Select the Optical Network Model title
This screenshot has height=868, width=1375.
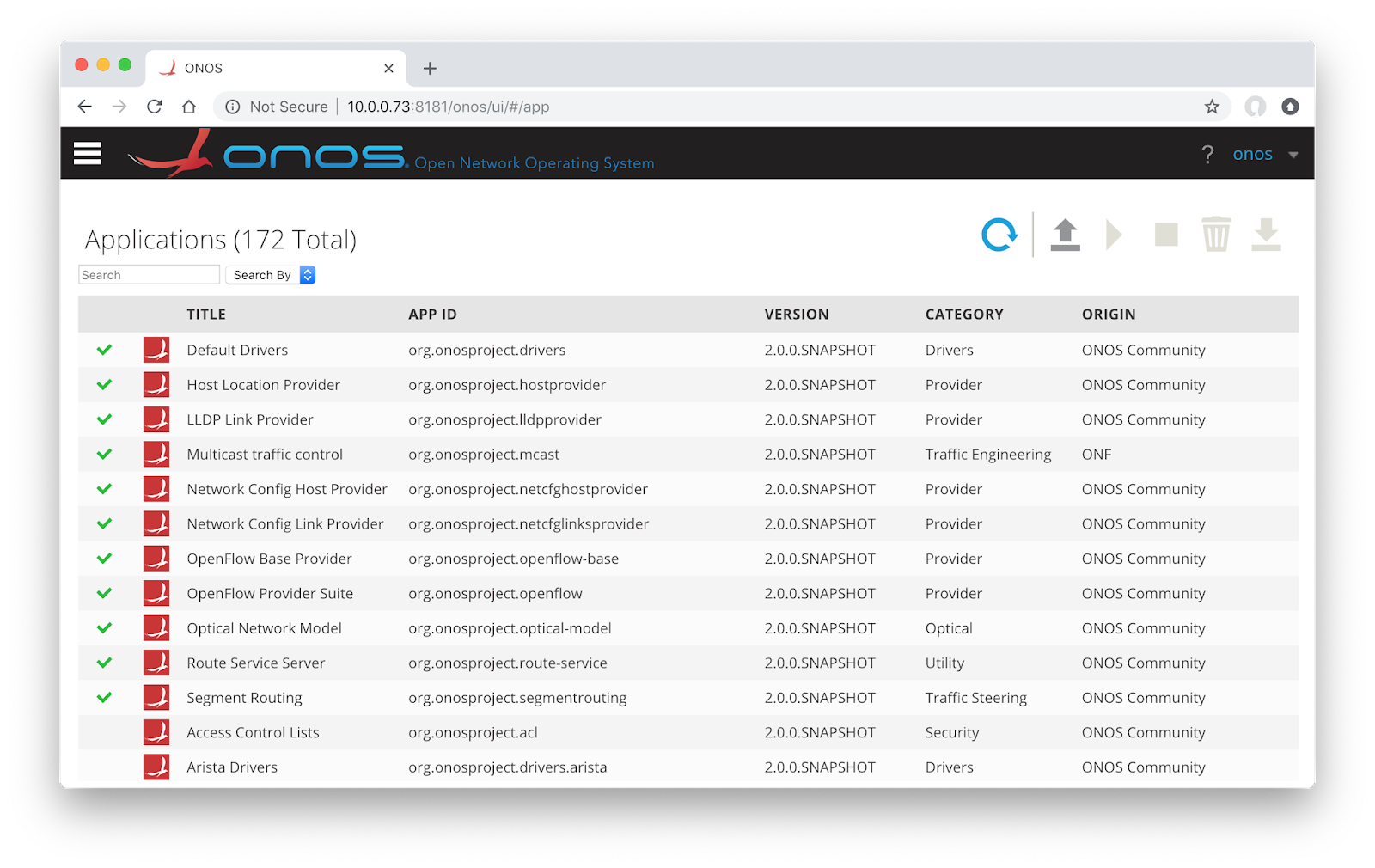[264, 628]
